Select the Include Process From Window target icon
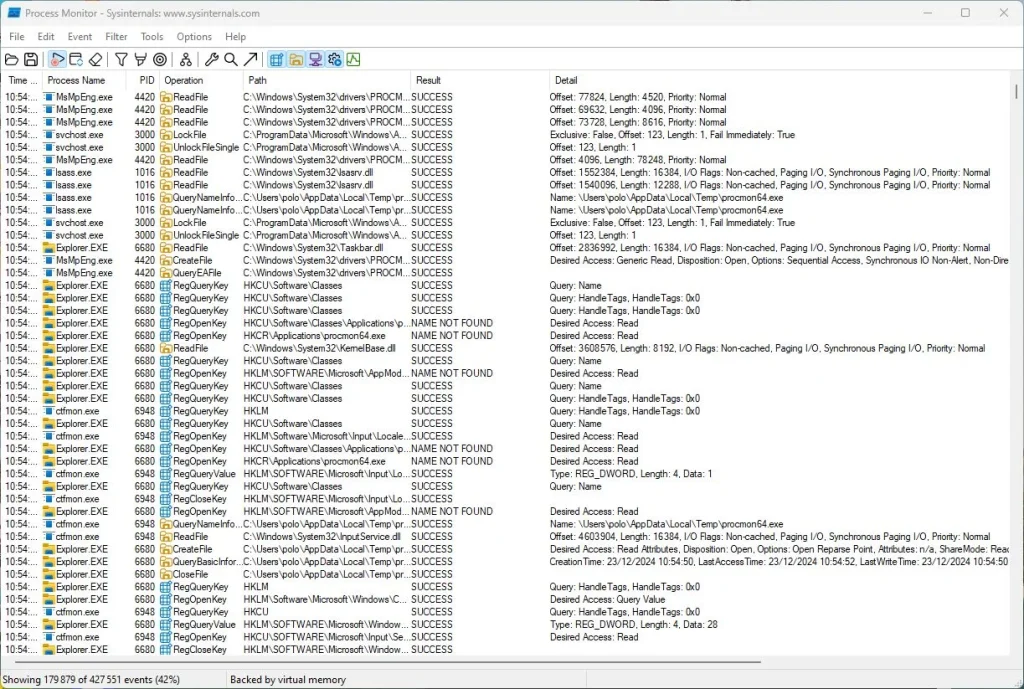1024x689 pixels. (x=160, y=60)
